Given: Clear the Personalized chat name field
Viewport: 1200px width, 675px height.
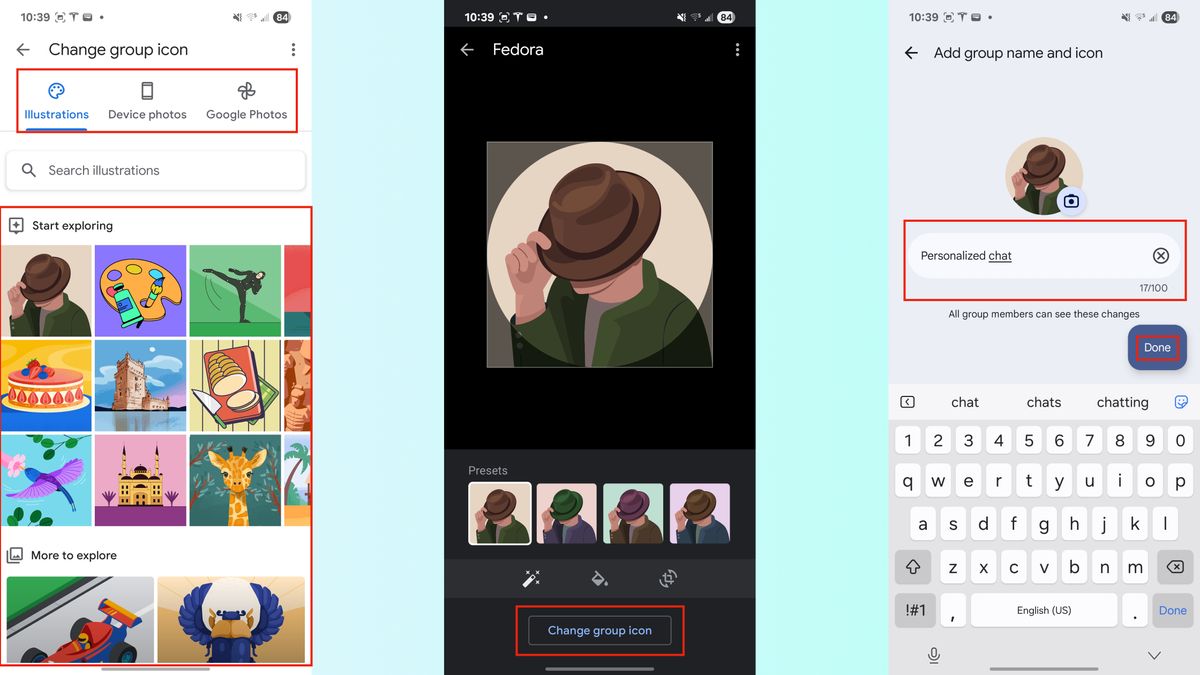Looking at the screenshot, I should (1160, 256).
